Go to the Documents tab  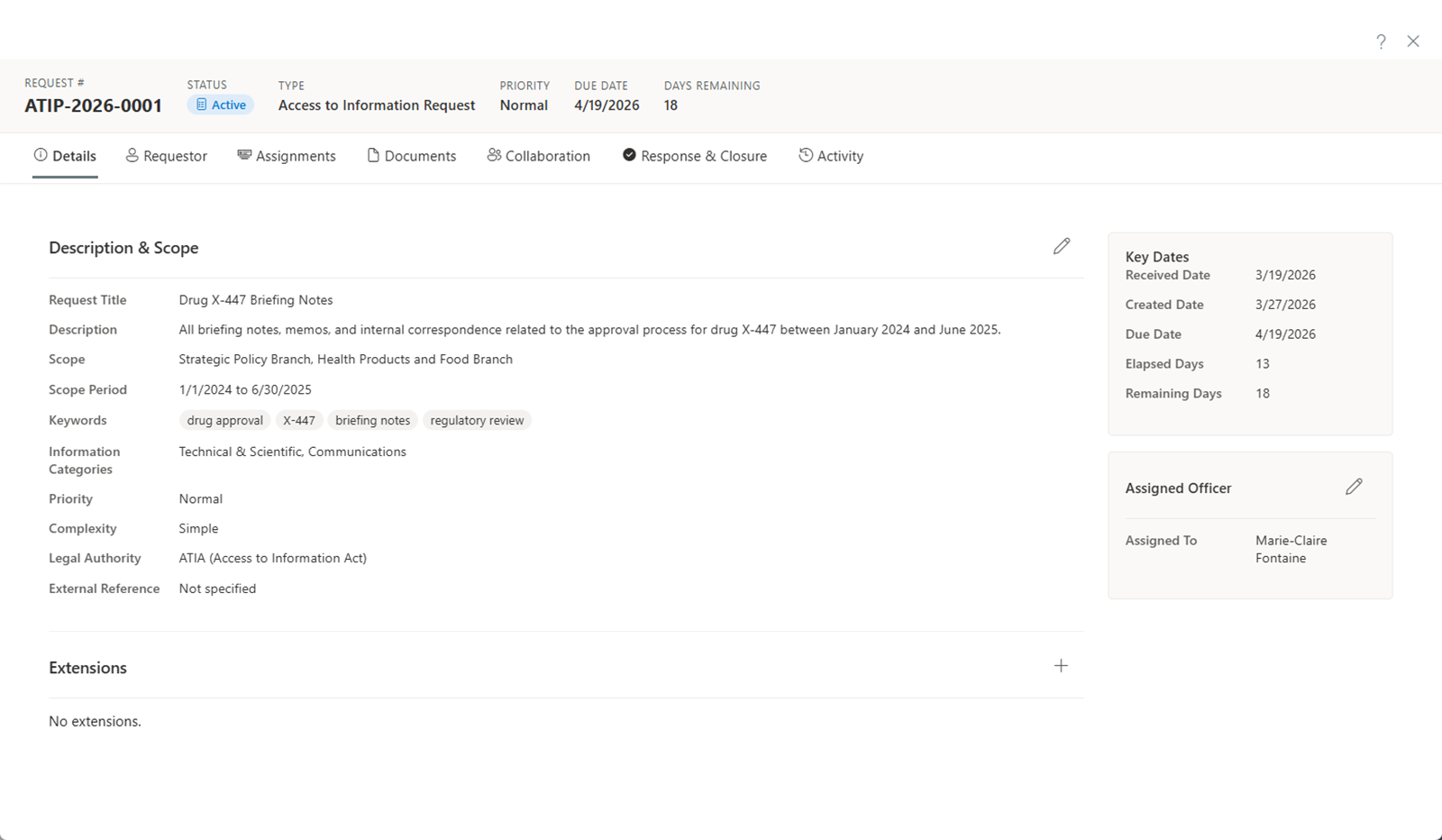point(412,156)
